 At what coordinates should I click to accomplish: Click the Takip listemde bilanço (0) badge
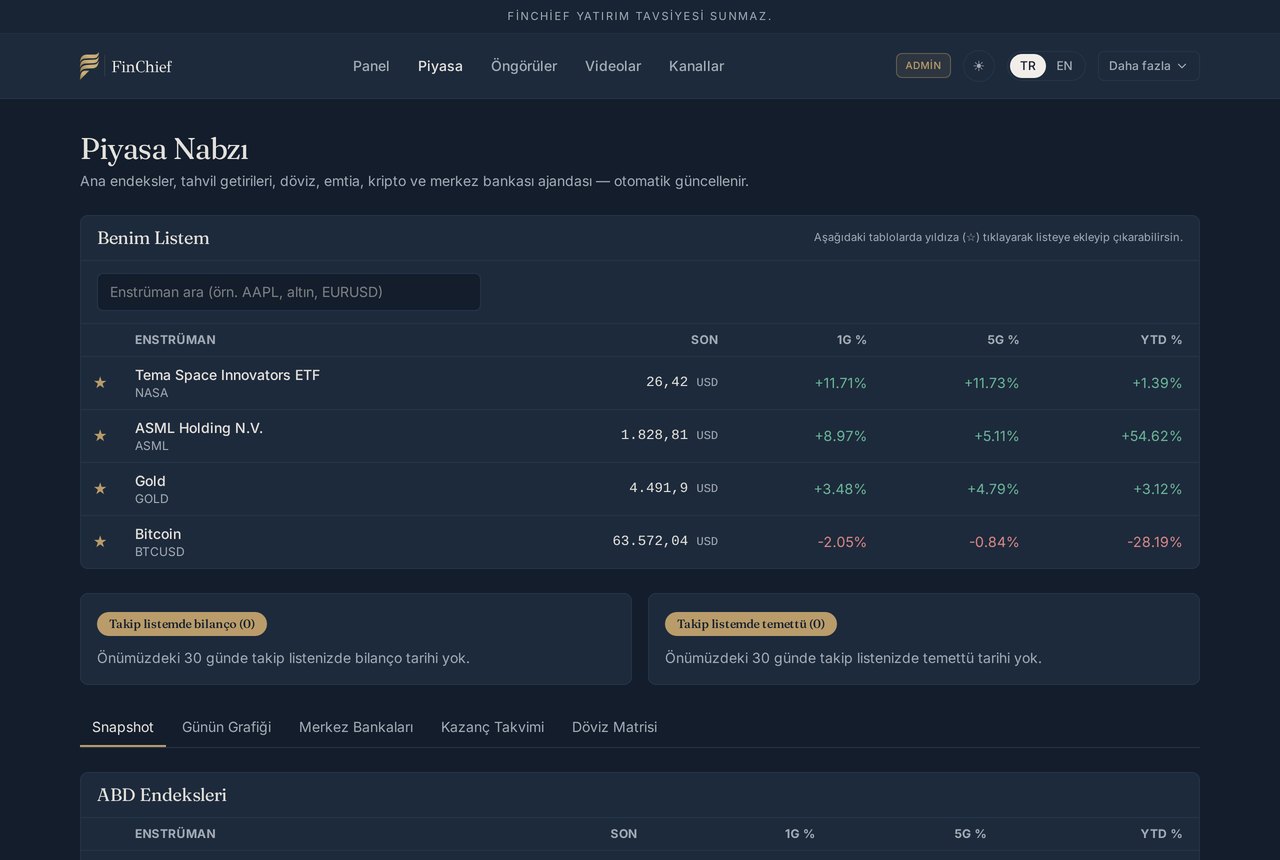coord(182,624)
